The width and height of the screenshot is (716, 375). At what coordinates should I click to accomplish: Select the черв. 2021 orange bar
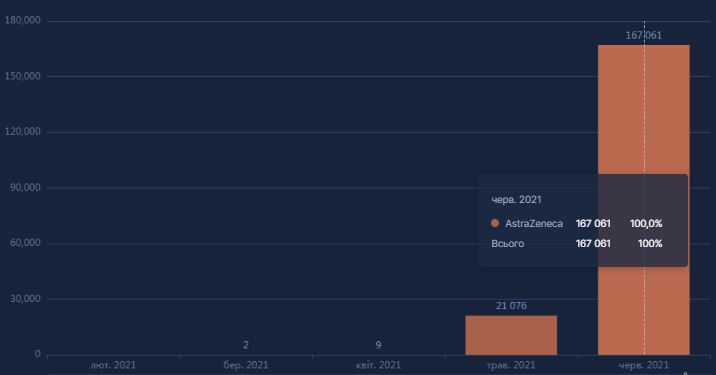click(643, 200)
